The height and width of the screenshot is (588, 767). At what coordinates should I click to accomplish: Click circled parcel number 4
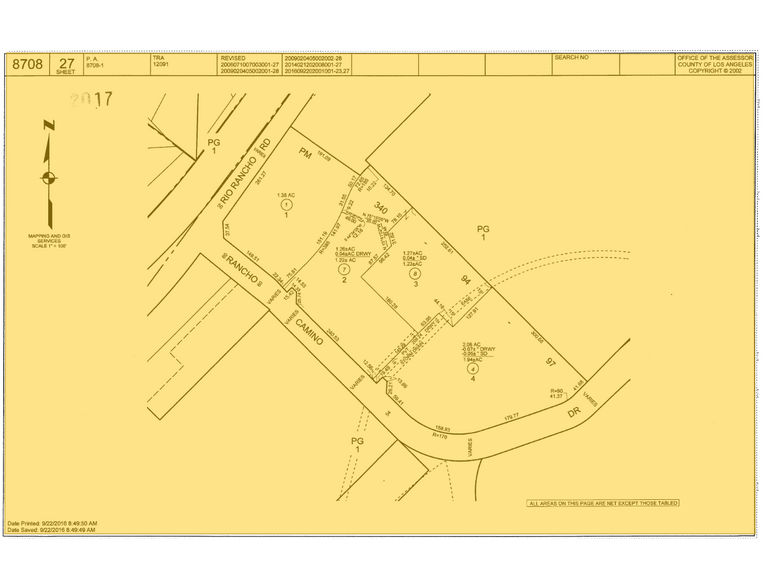[472, 369]
